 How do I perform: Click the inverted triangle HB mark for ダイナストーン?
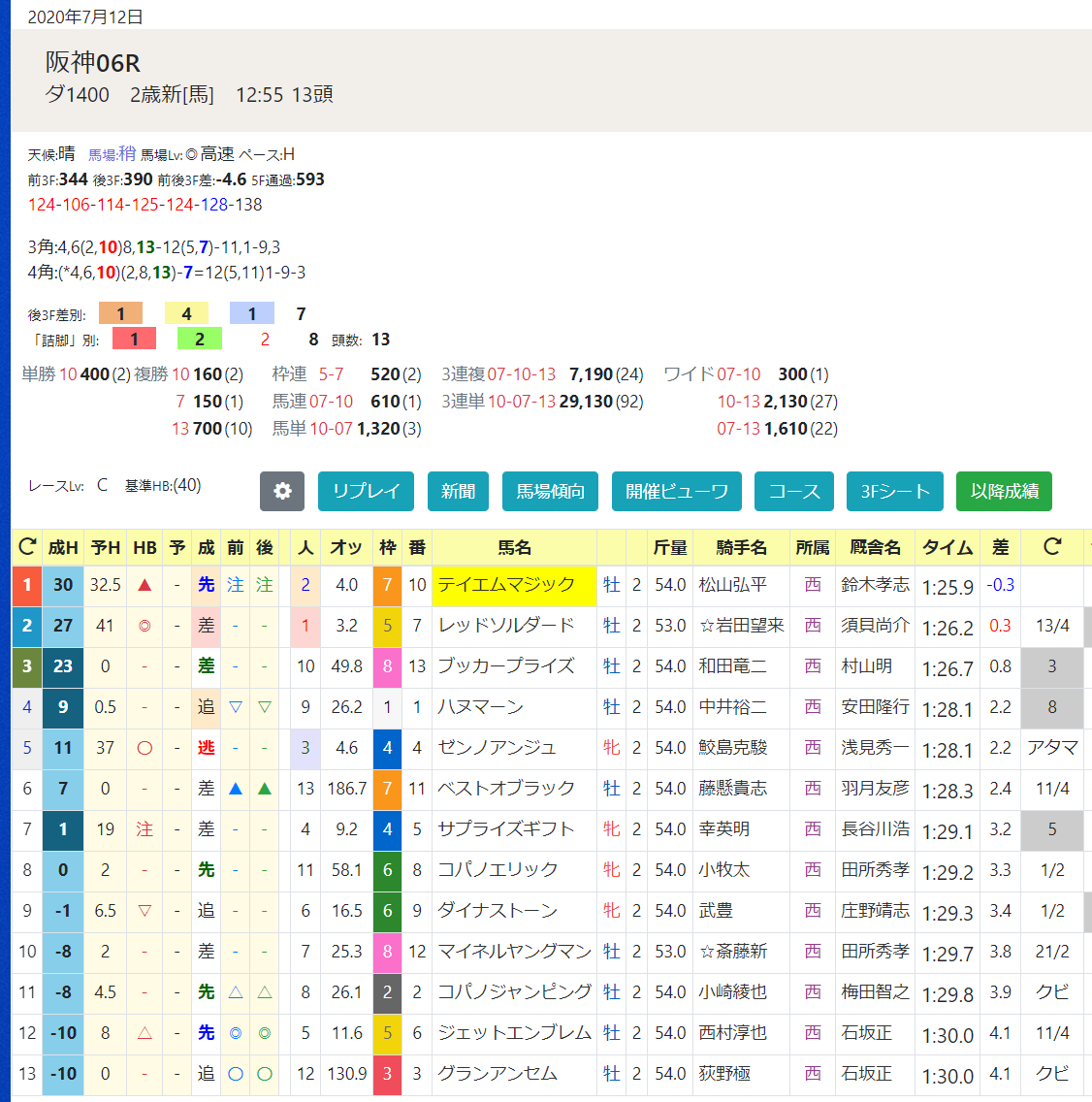pyautogui.click(x=145, y=911)
